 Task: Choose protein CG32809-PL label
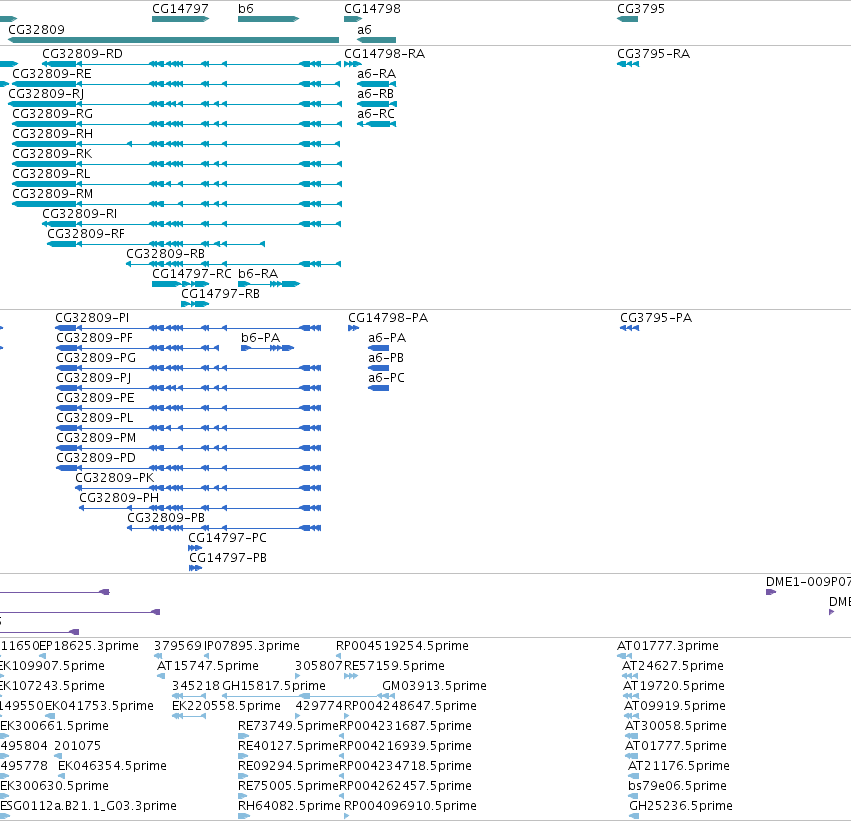coord(94,418)
